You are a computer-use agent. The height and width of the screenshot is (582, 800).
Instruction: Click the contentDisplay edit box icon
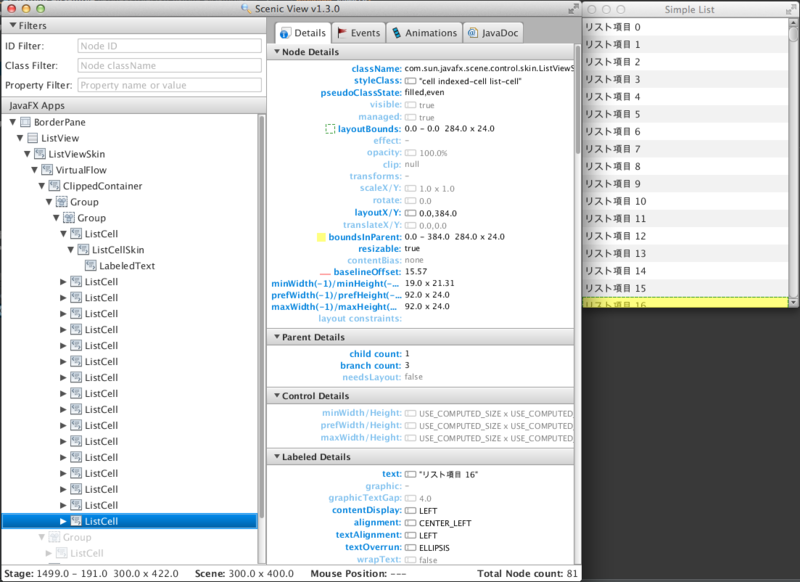(x=410, y=511)
